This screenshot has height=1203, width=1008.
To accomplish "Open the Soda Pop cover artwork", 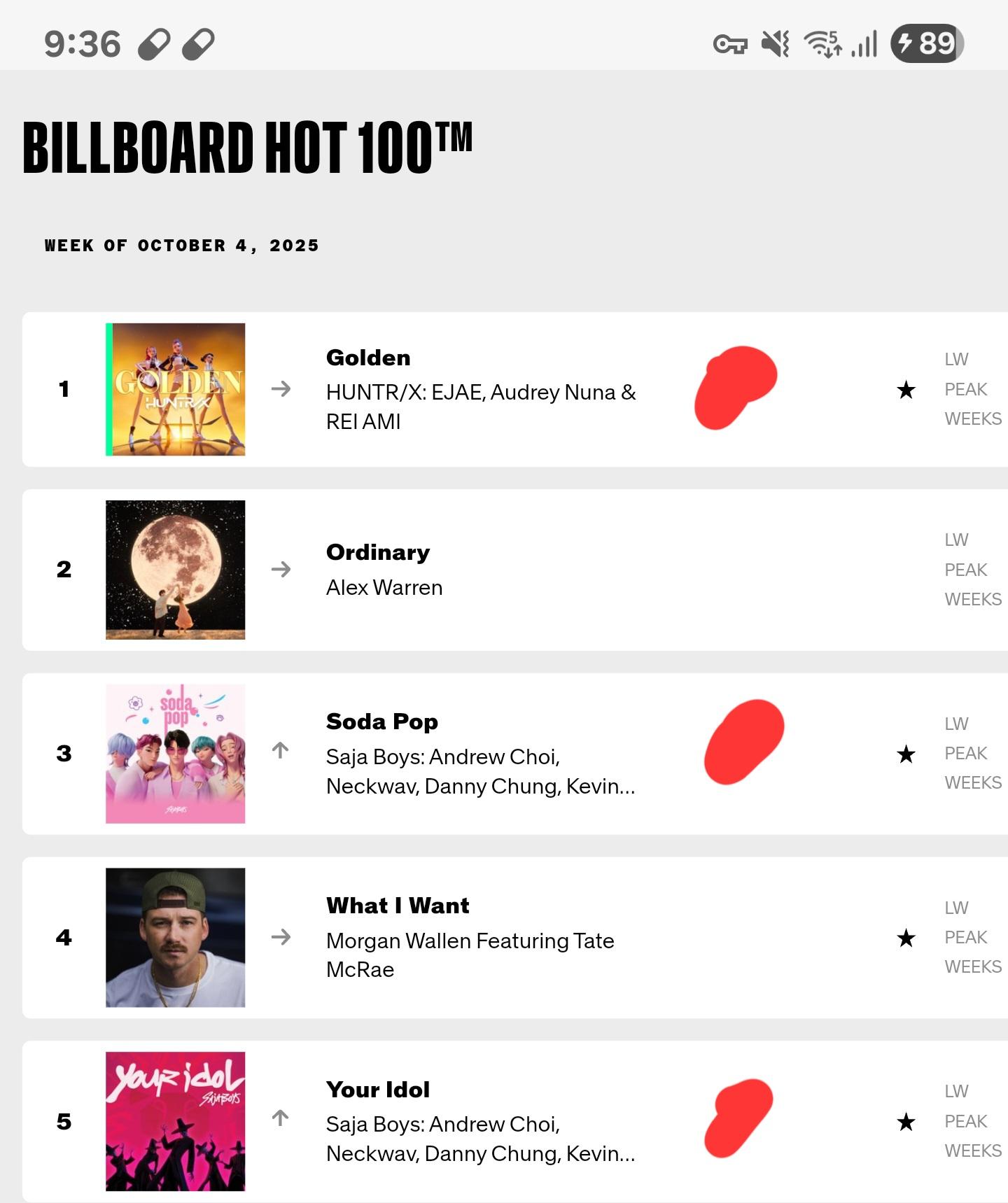I will pos(176,754).
